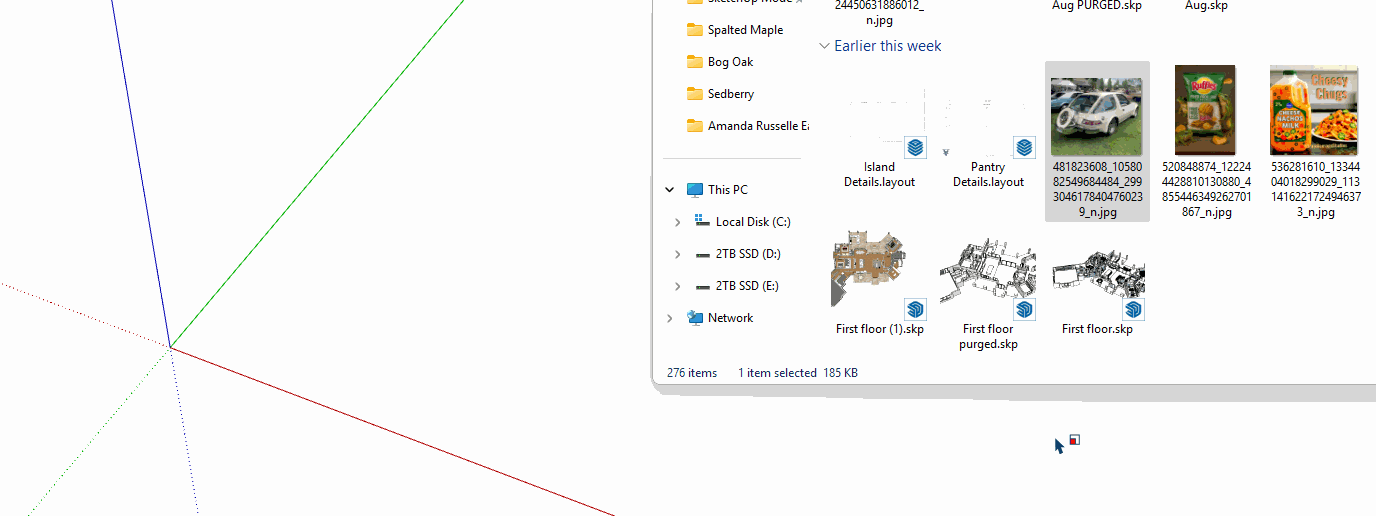The image size is (1376, 516).
Task: Select the First floor.skp file
Action: [1097, 286]
